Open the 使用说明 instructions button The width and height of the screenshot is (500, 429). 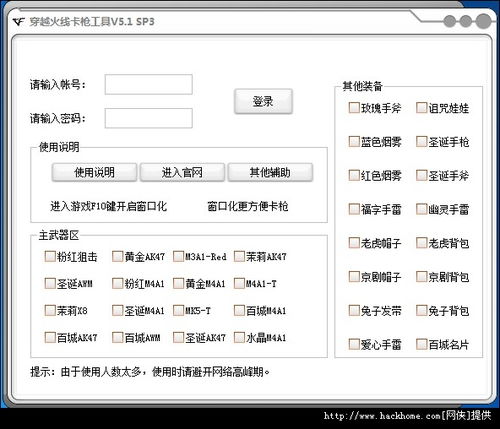[94, 172]
